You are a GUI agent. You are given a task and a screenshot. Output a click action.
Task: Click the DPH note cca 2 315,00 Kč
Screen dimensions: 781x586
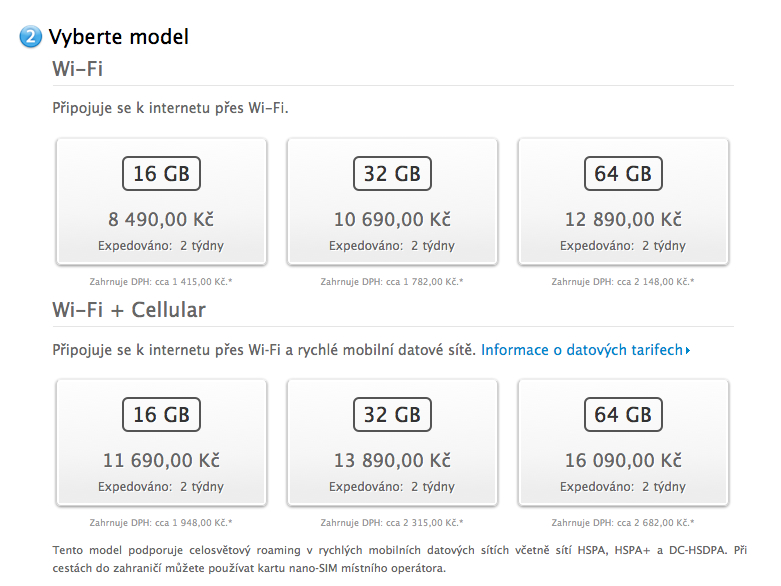click(x=392, y=522)
